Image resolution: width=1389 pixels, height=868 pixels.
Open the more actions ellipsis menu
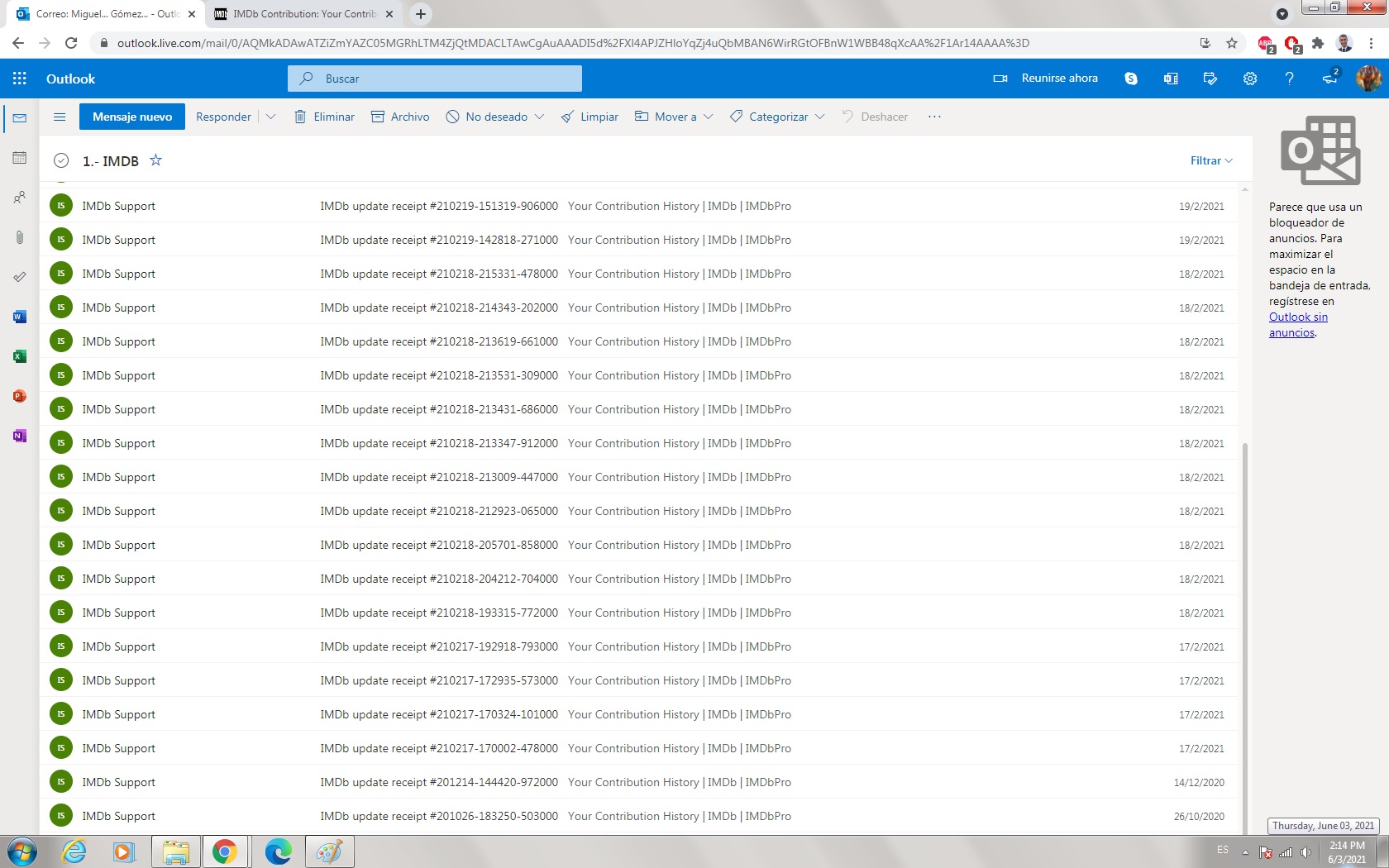pos(934,117)
